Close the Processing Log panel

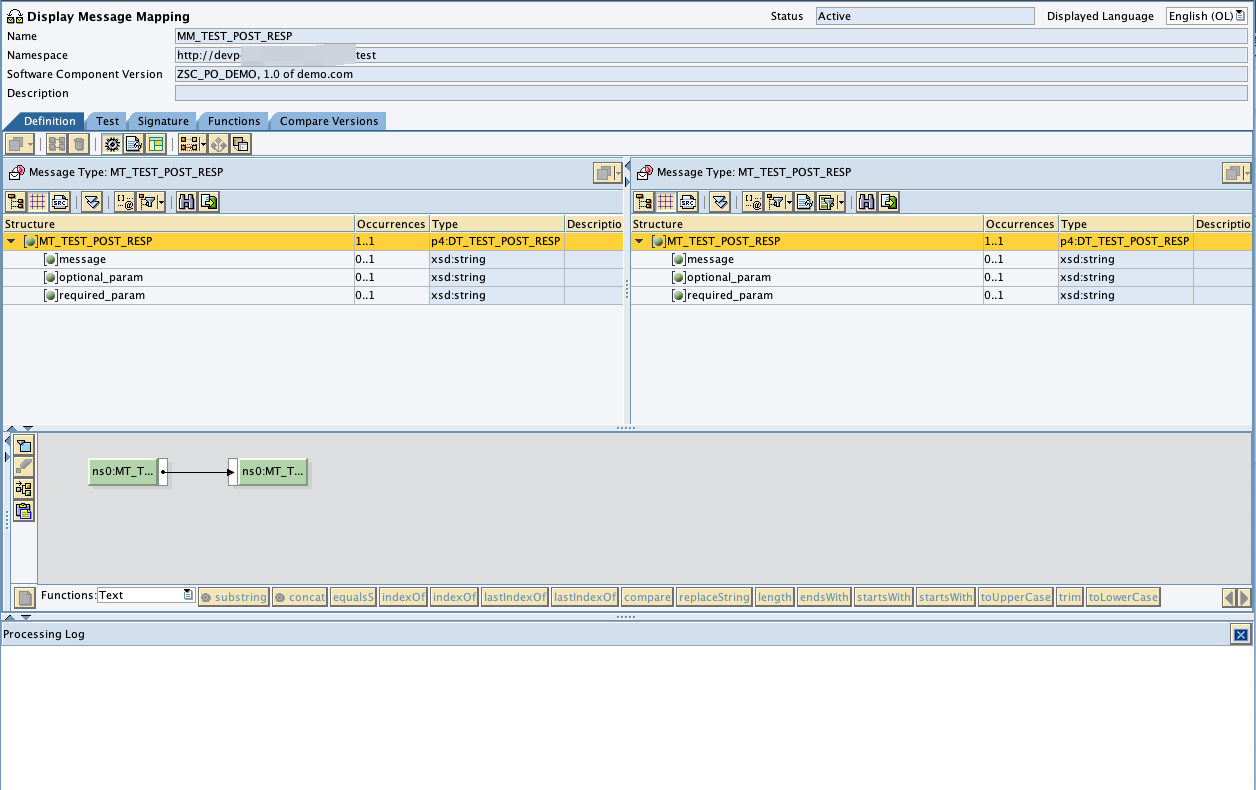[x=1240, y=634]
